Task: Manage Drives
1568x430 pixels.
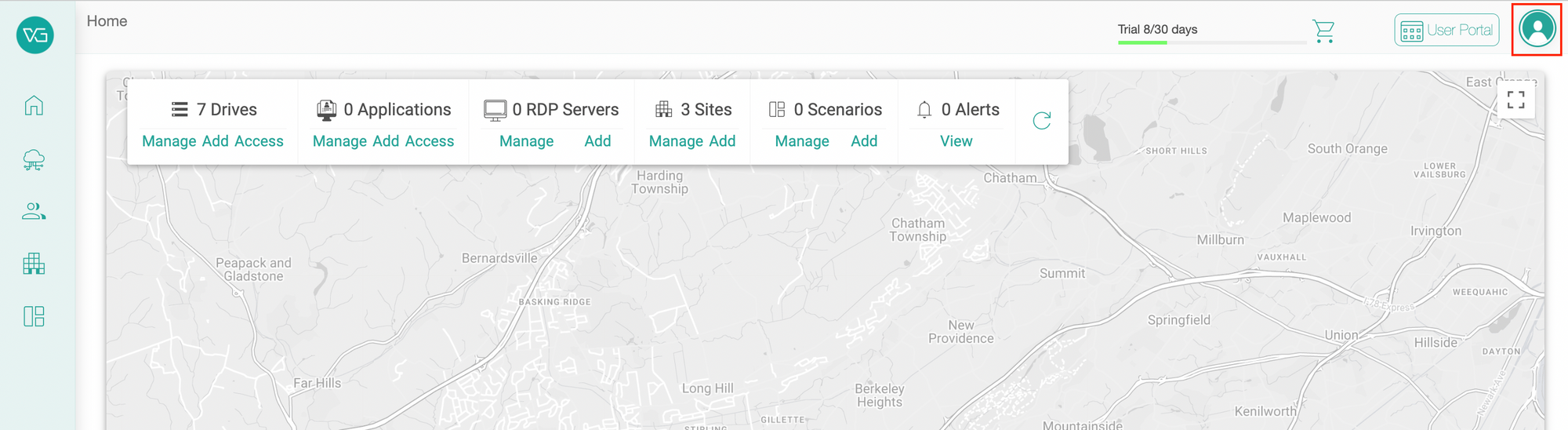Action: coord(169,141)
